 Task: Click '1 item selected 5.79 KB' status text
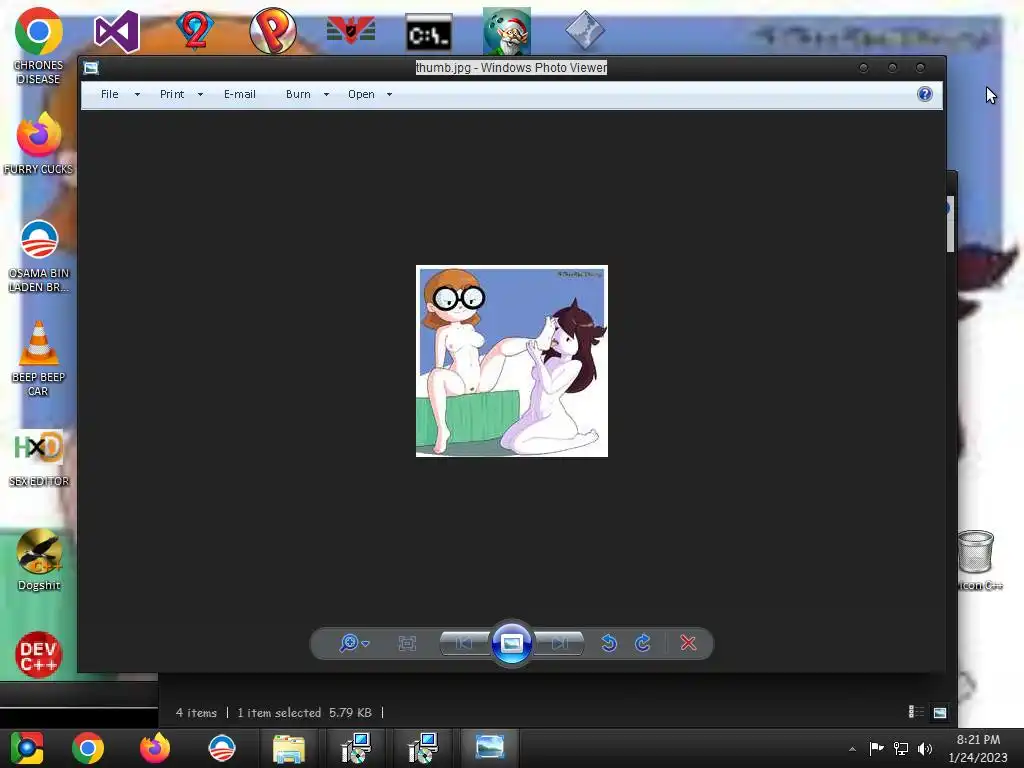pos(304,712)
